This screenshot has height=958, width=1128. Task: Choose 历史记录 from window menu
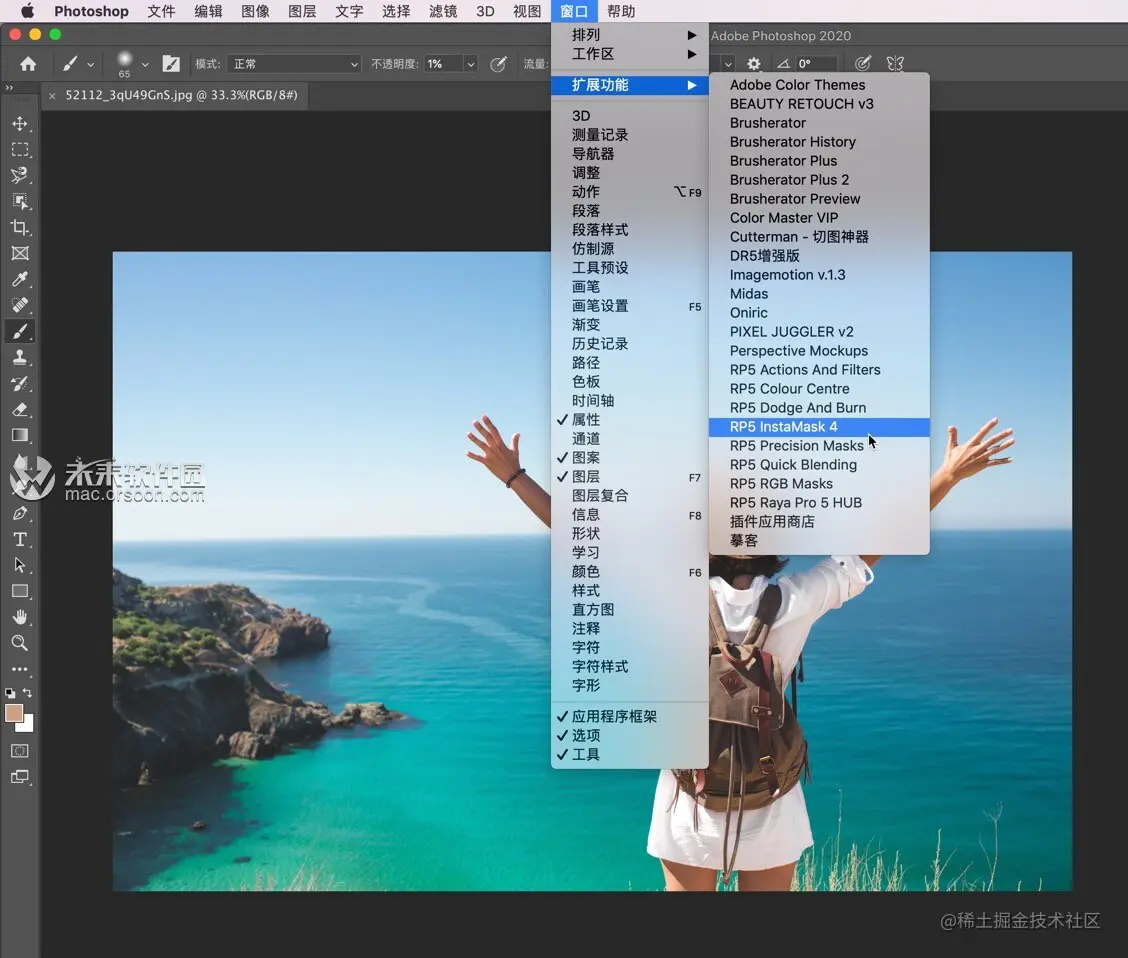[629, 344]
